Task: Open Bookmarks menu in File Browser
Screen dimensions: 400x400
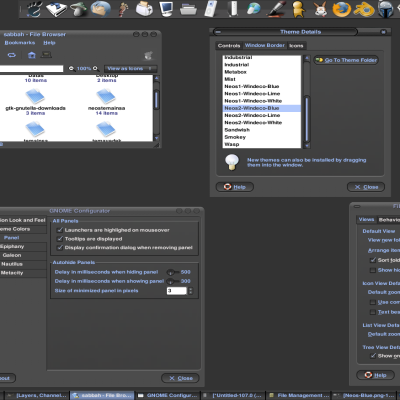Action: pos(20,43)
